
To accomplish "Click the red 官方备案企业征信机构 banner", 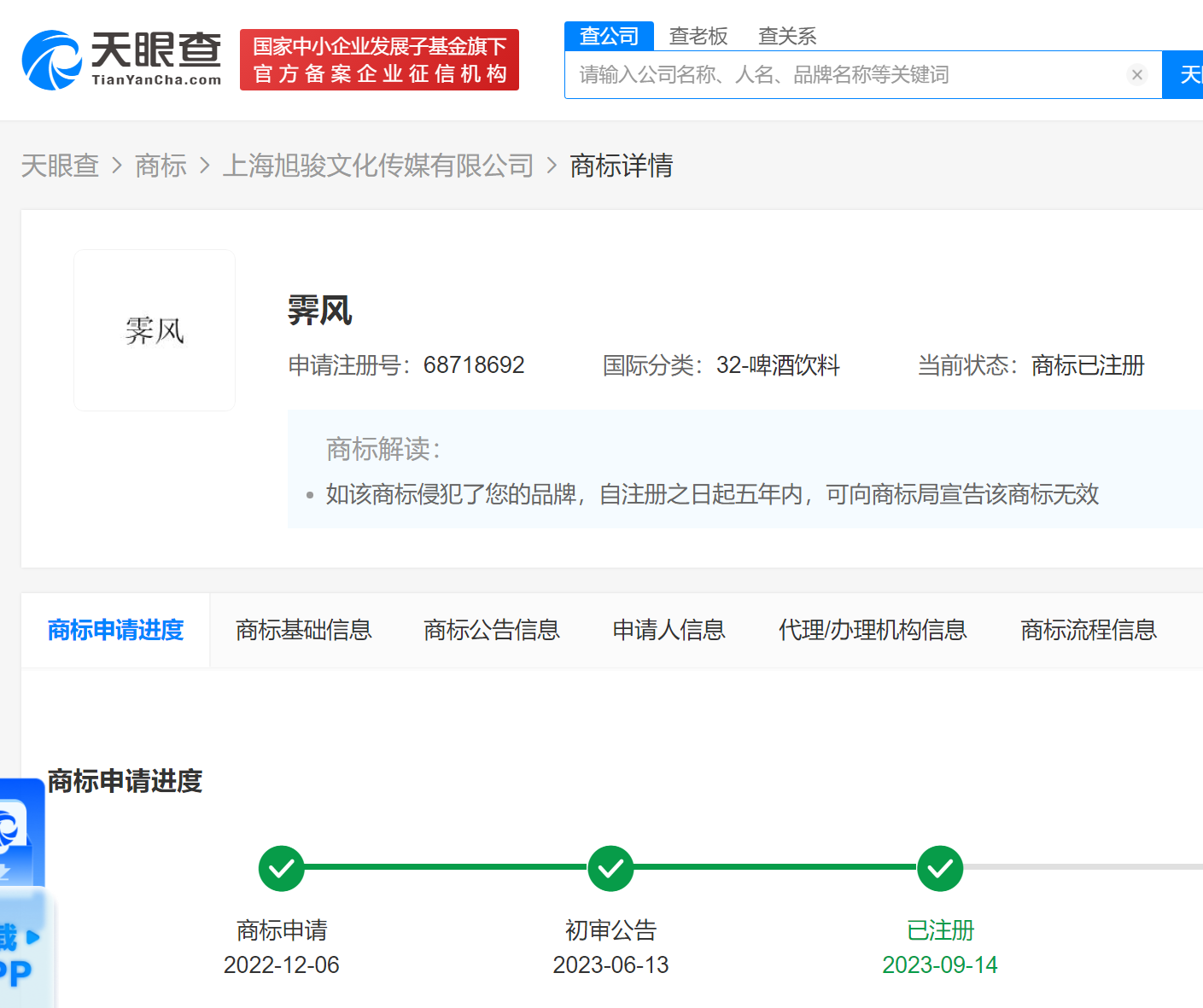I will [x=379, y=60].
